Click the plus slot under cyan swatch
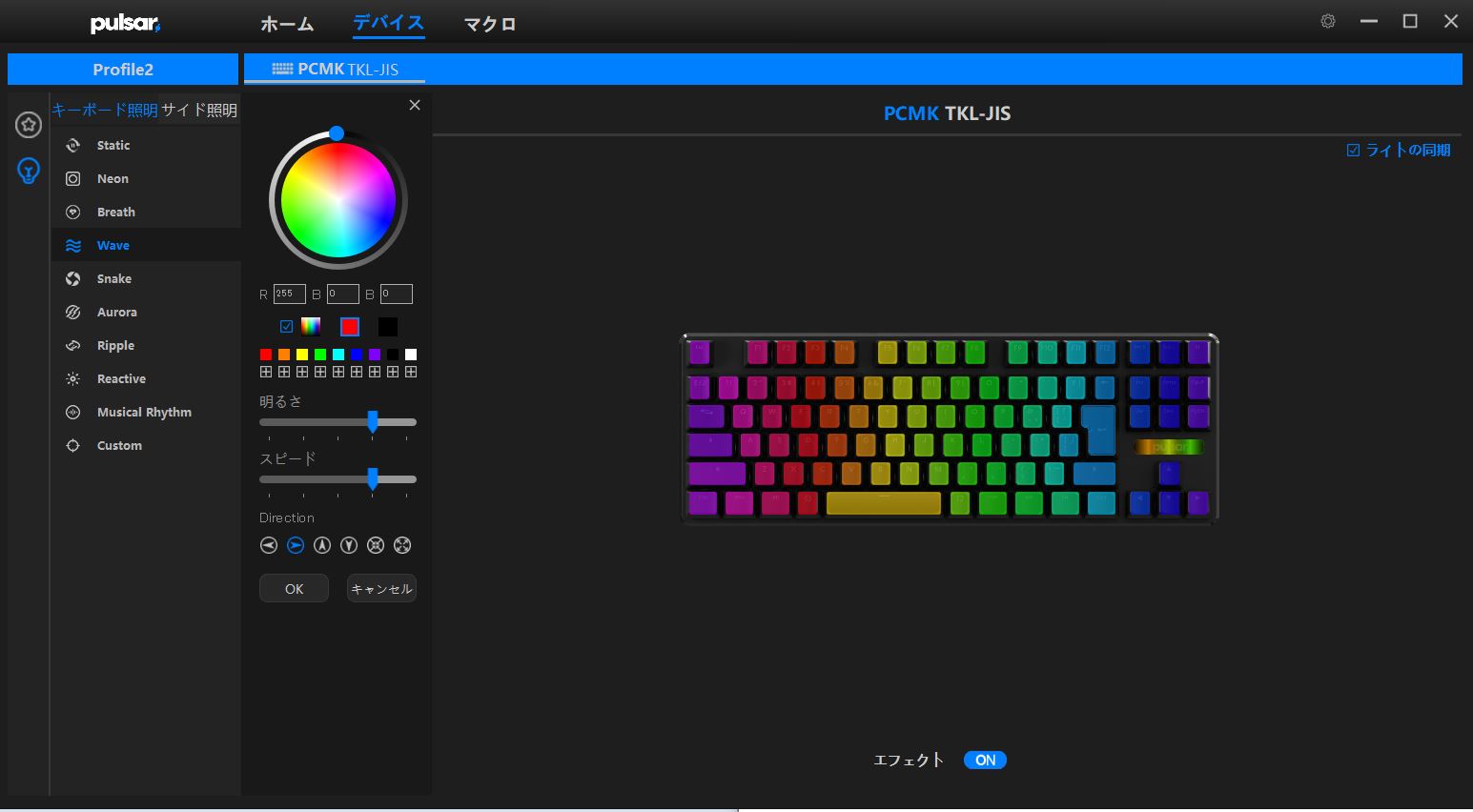The height and width of the screenshot is (812, 1473). [x=338, y=372]
